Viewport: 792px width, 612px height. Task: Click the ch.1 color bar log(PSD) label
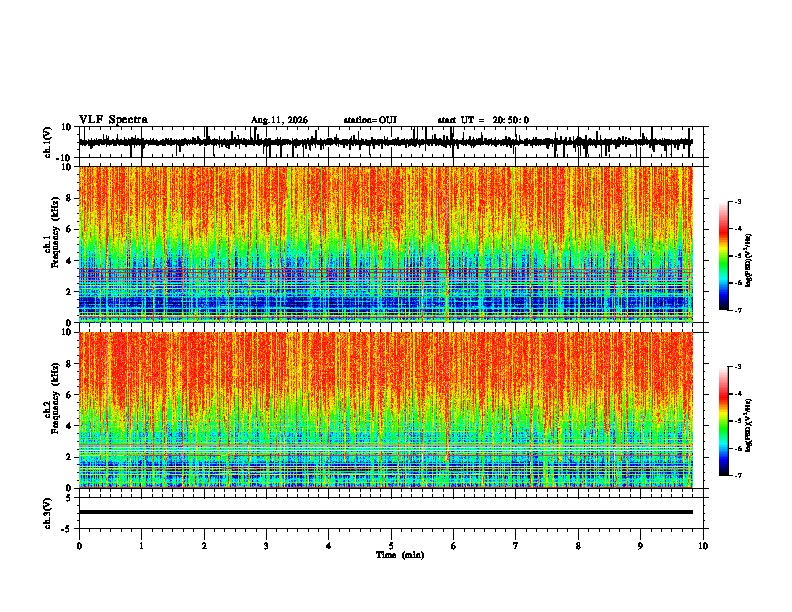(x=749, y=261)
